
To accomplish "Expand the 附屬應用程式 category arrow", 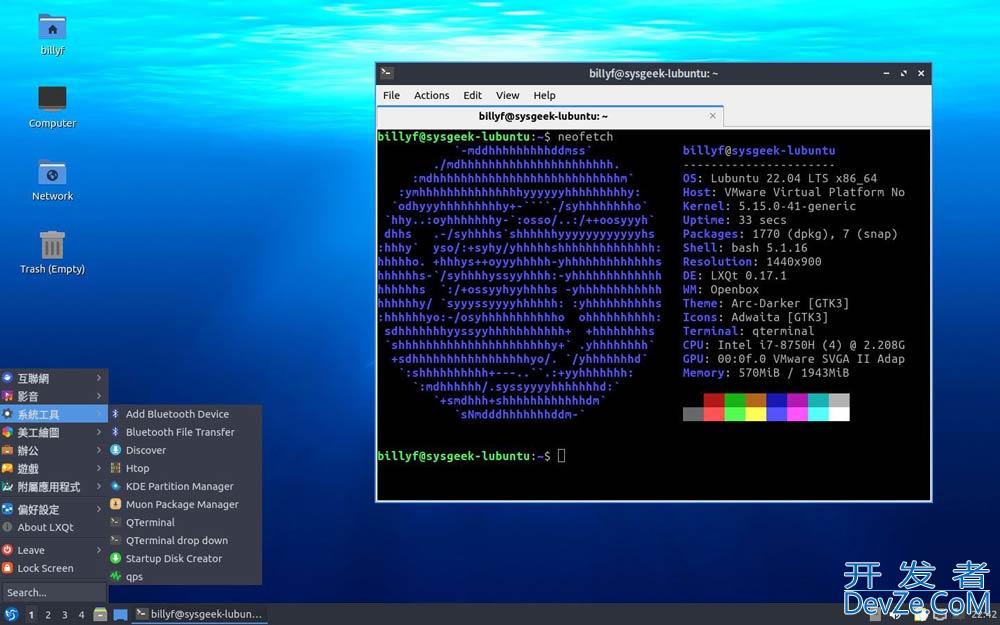I will 99,487.
